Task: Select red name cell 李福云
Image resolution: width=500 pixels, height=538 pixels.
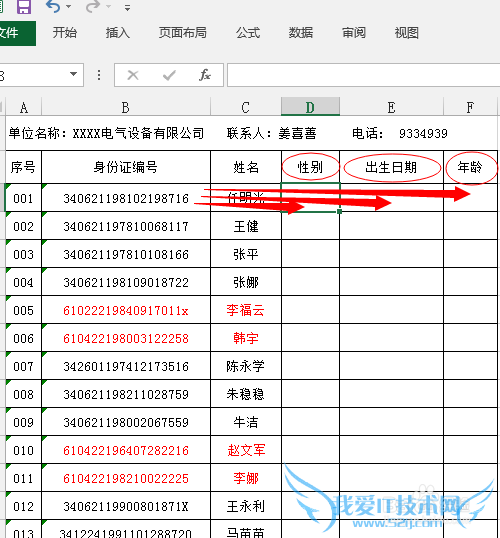Action: click(246, 310)
